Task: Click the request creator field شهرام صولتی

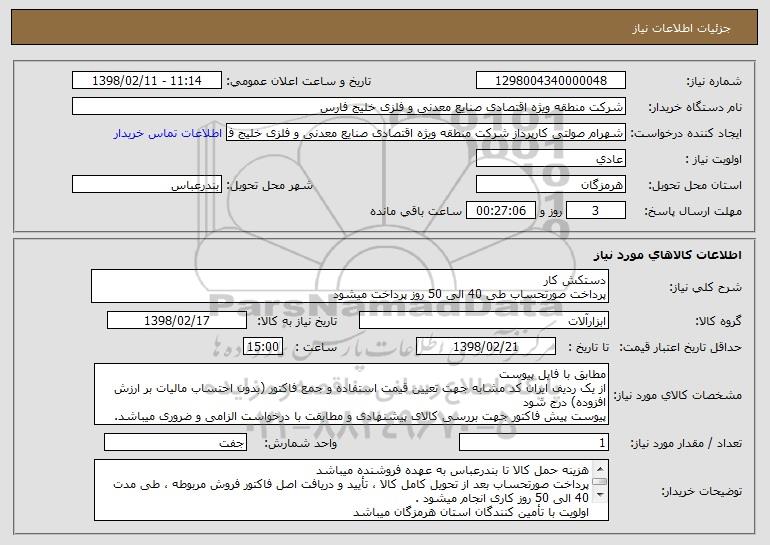Action: tap(426, 133)
